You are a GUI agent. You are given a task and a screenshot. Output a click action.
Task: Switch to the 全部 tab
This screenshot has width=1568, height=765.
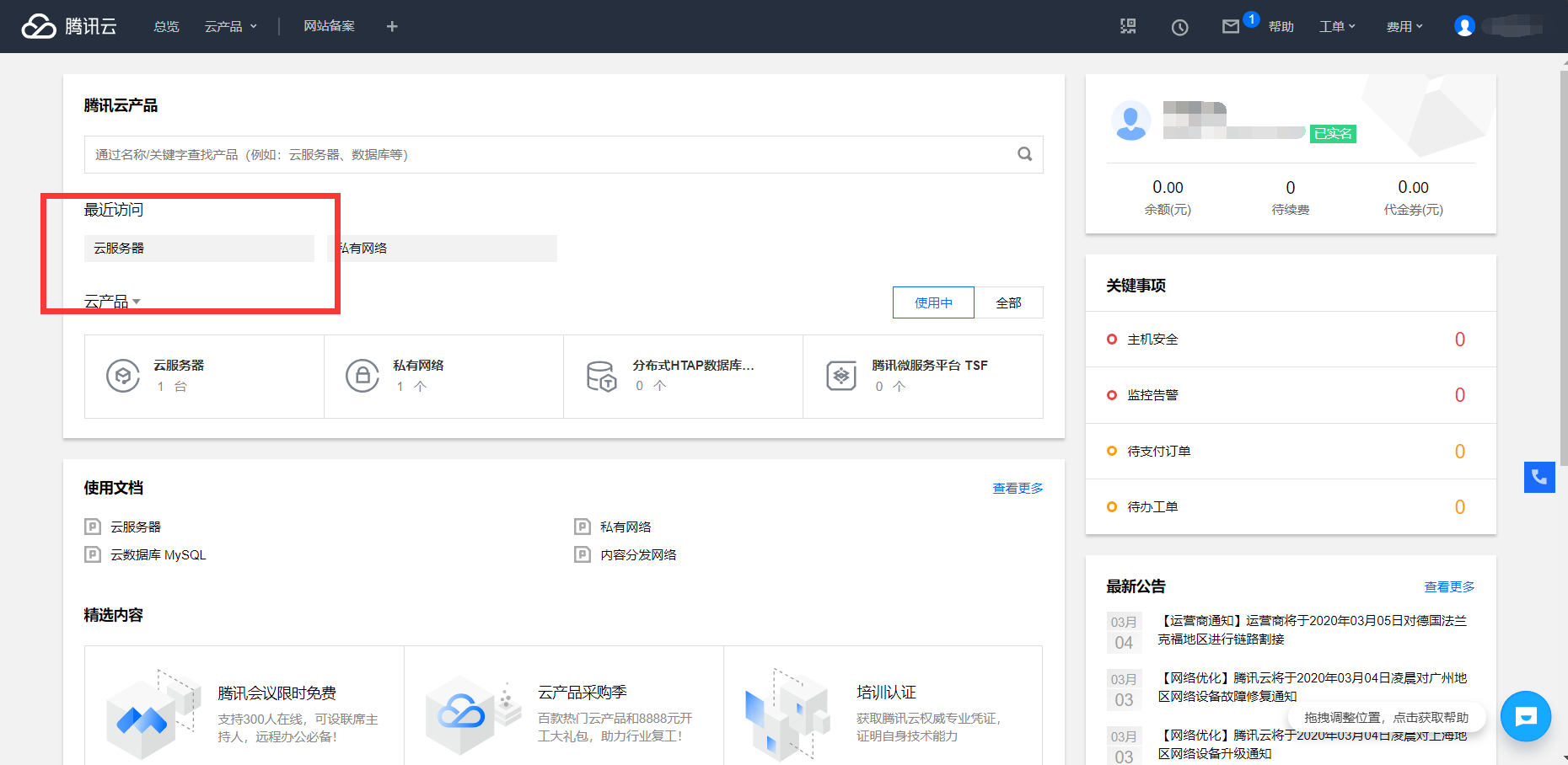coord(1008,302)
